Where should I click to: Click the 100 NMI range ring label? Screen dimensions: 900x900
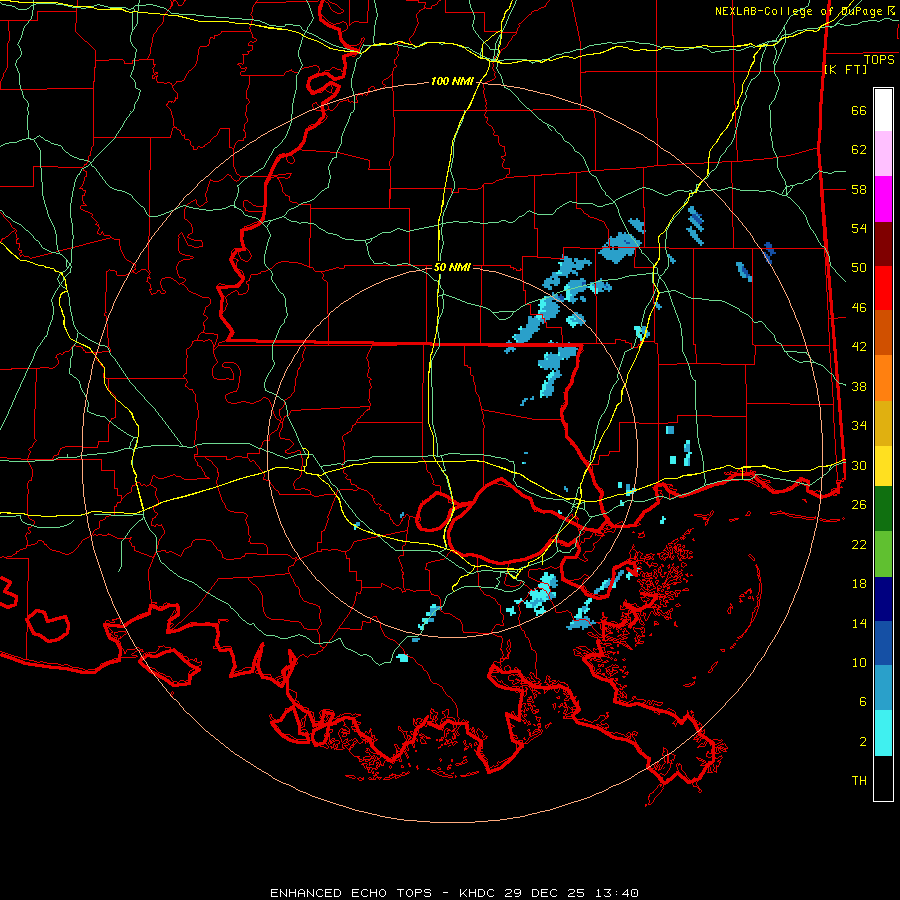tap(452, 82)
